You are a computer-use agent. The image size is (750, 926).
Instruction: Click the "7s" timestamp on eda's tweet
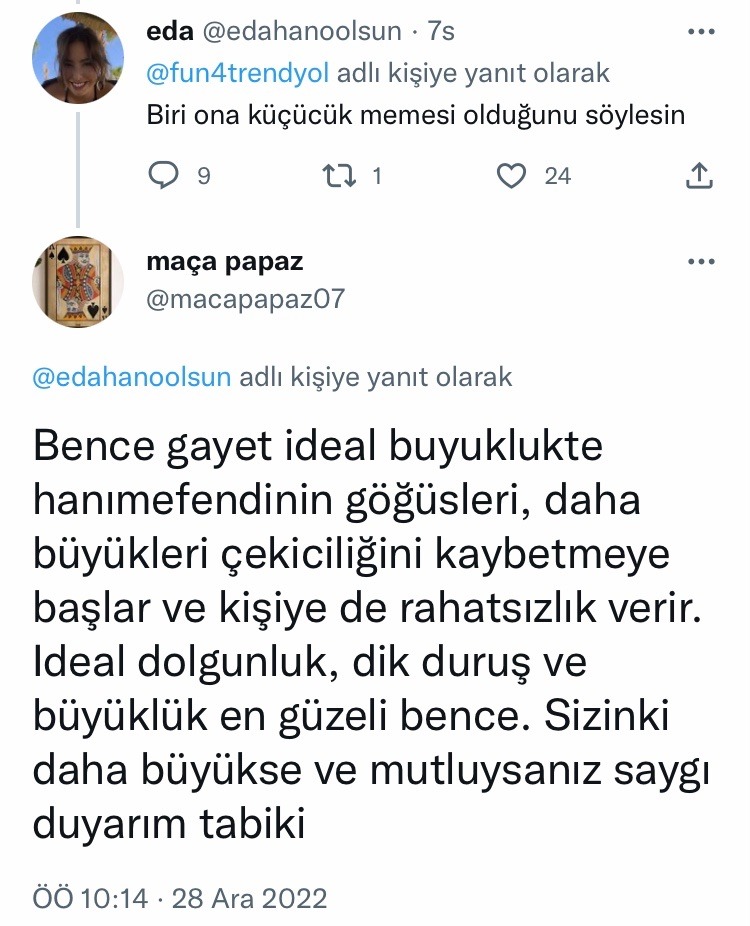(441, 32)
